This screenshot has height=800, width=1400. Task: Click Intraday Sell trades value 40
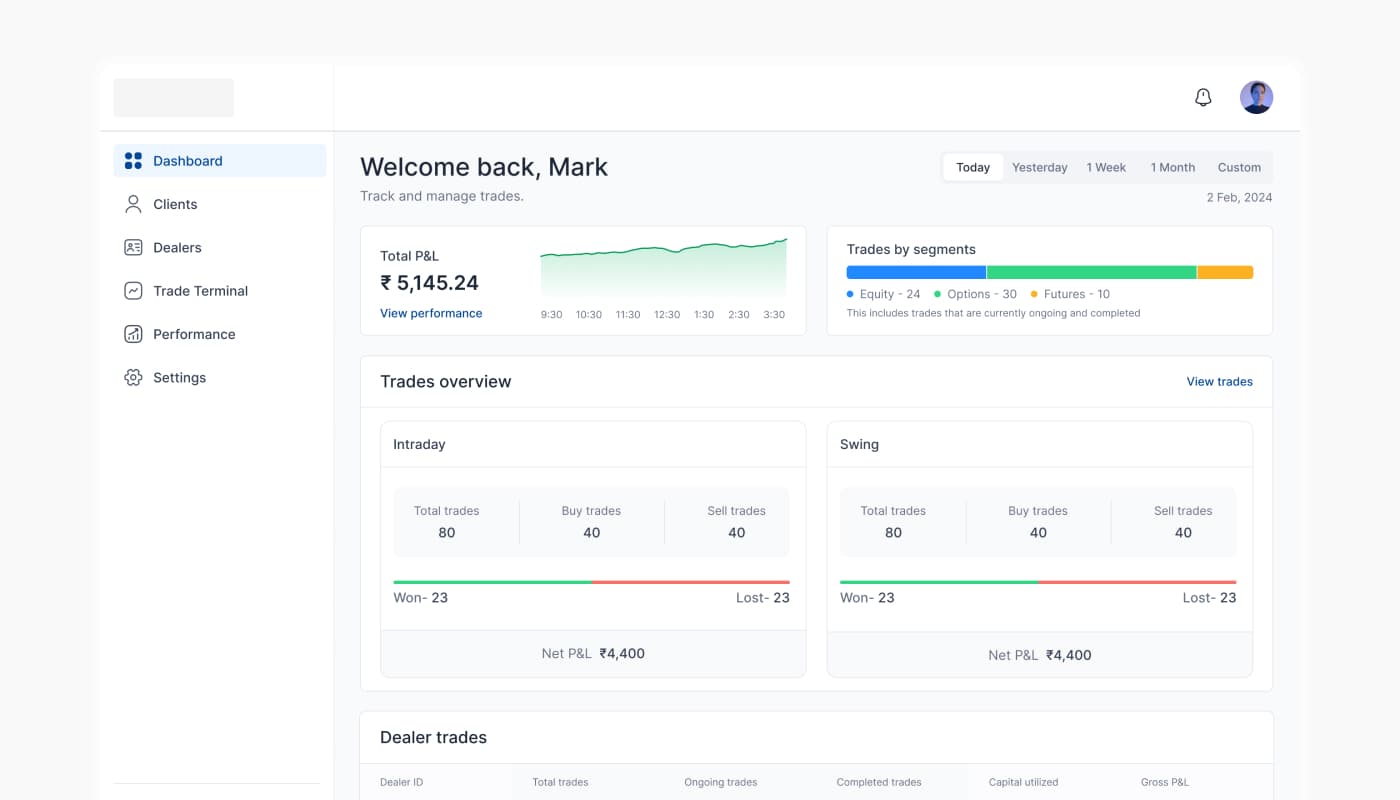click(737, 533)
